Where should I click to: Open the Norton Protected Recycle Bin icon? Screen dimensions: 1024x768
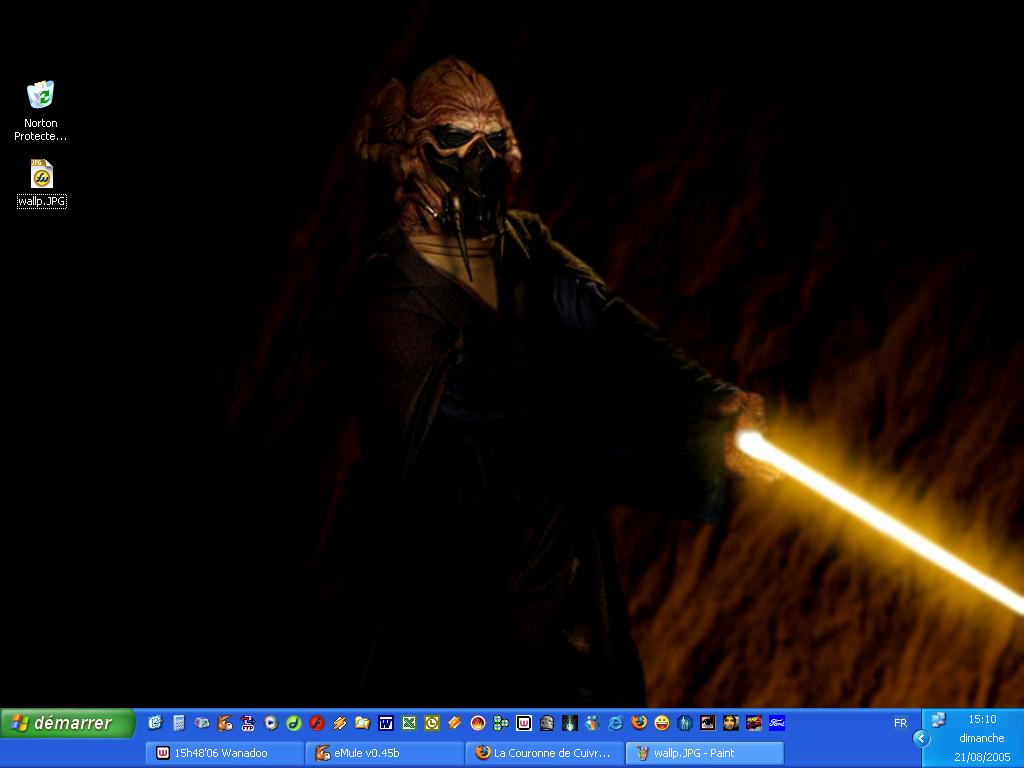pyautogui.click(x=40, y=111)
